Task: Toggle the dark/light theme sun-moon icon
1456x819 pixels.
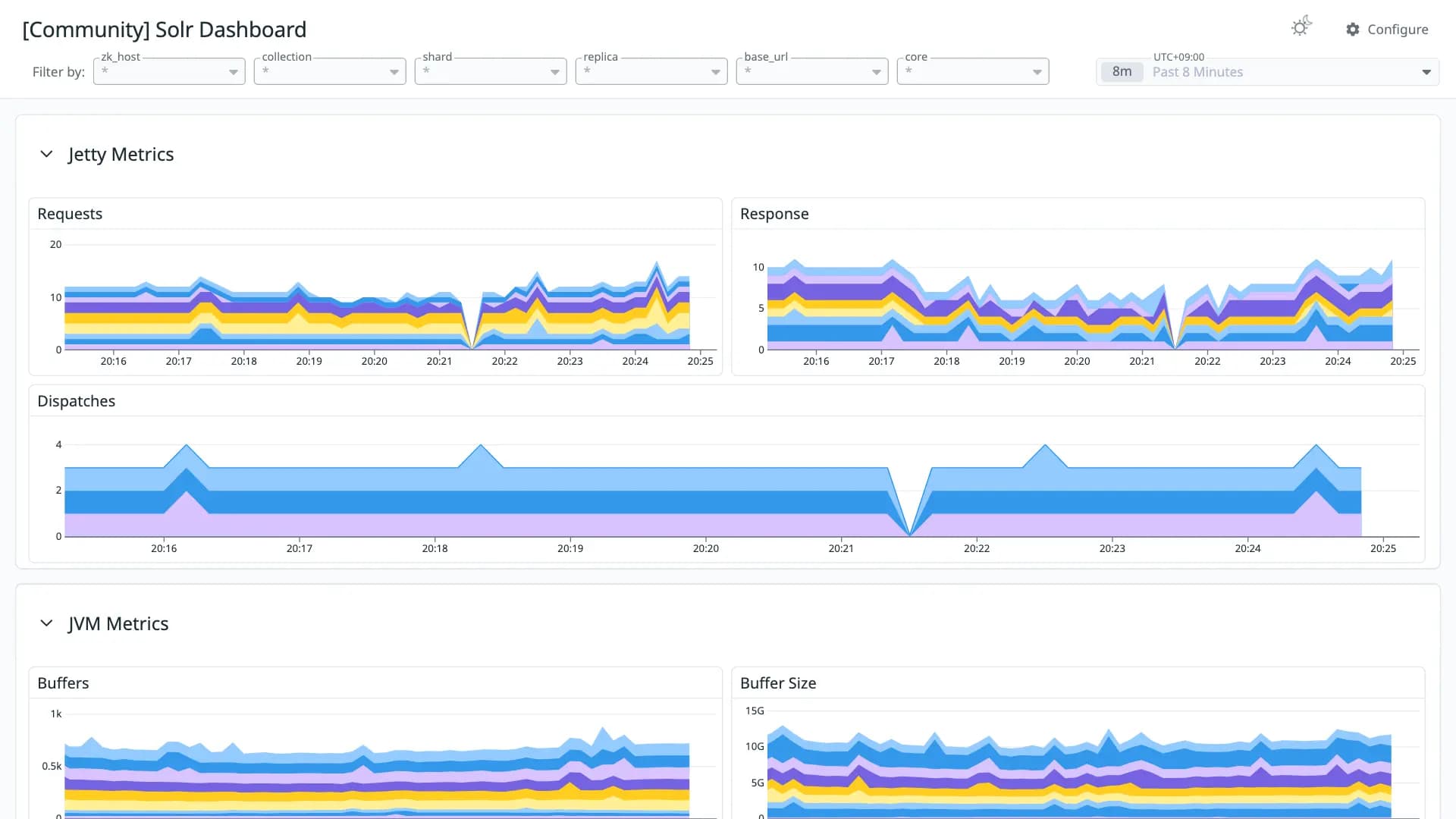Action: pyautogui.click(x=1301, y=27)
